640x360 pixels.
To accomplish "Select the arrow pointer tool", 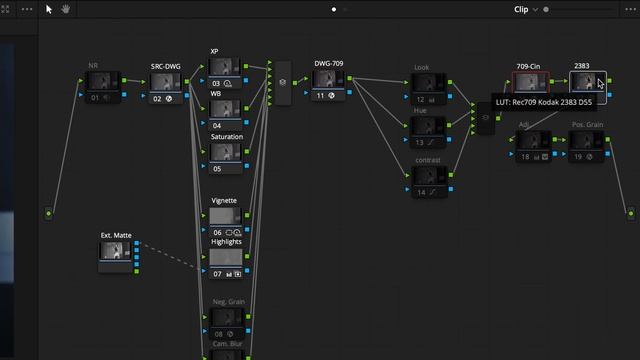I will (49, 9).
